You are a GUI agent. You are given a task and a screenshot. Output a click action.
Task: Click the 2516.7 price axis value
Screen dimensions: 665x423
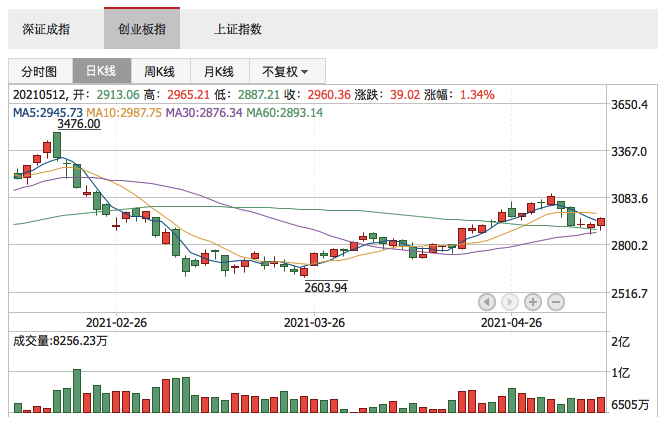click(629, 293)
